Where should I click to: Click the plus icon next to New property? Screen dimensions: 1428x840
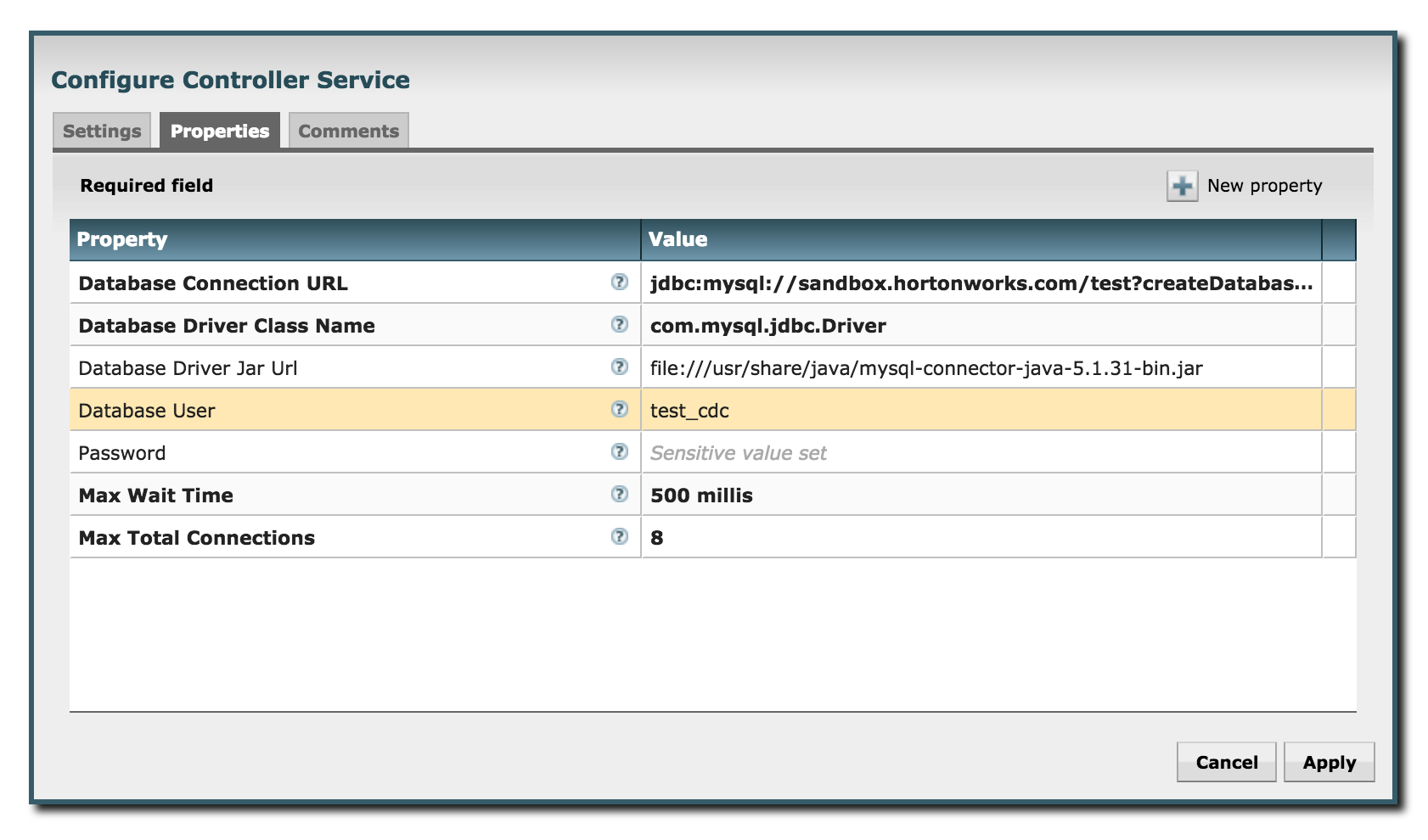click(x=1182, y=185)
